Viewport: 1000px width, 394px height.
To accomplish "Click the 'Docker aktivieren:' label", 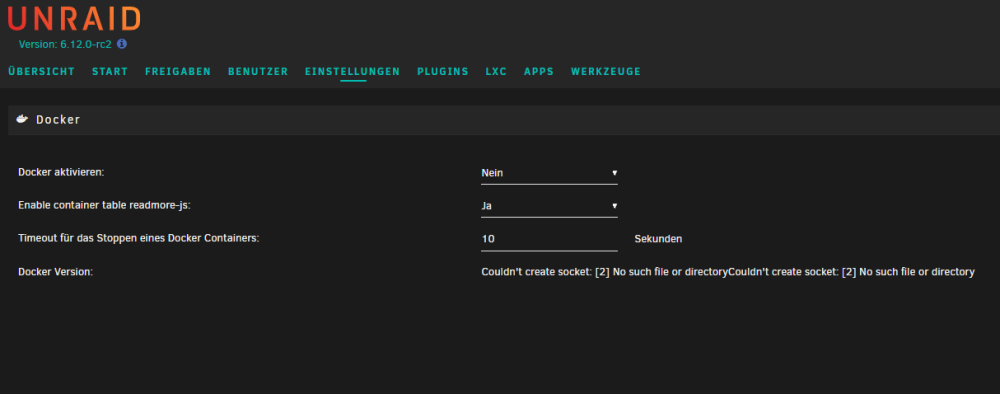I will coord(61,172).
